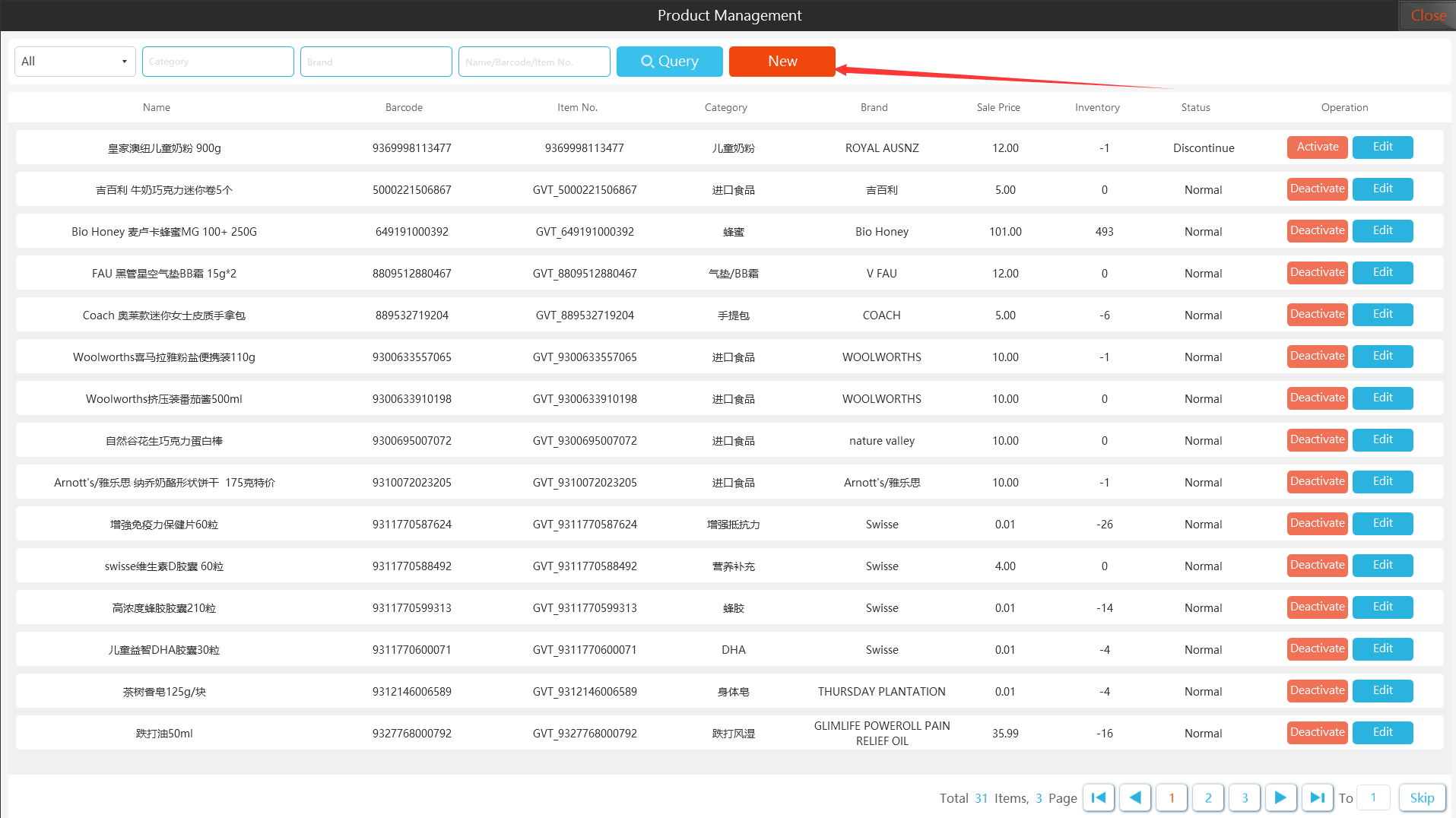Edit the THURSDAY PLANTATION soap product
This screenshot has width=1456, height=818.
(x=1382, y=691)
